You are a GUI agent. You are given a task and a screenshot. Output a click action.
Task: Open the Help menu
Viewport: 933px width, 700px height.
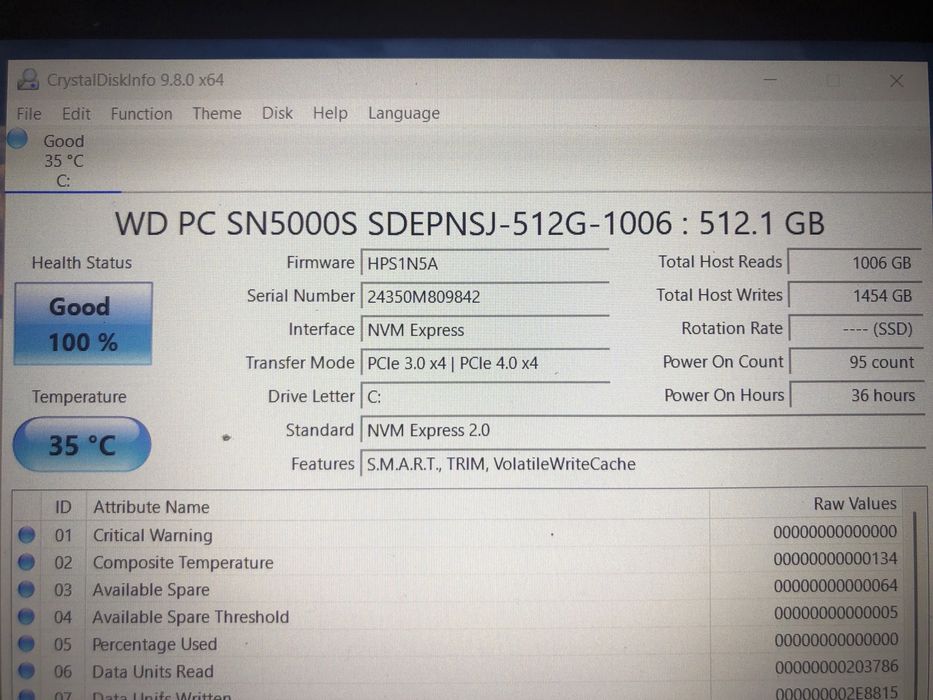pyautogui.click(x=330, y=112)
